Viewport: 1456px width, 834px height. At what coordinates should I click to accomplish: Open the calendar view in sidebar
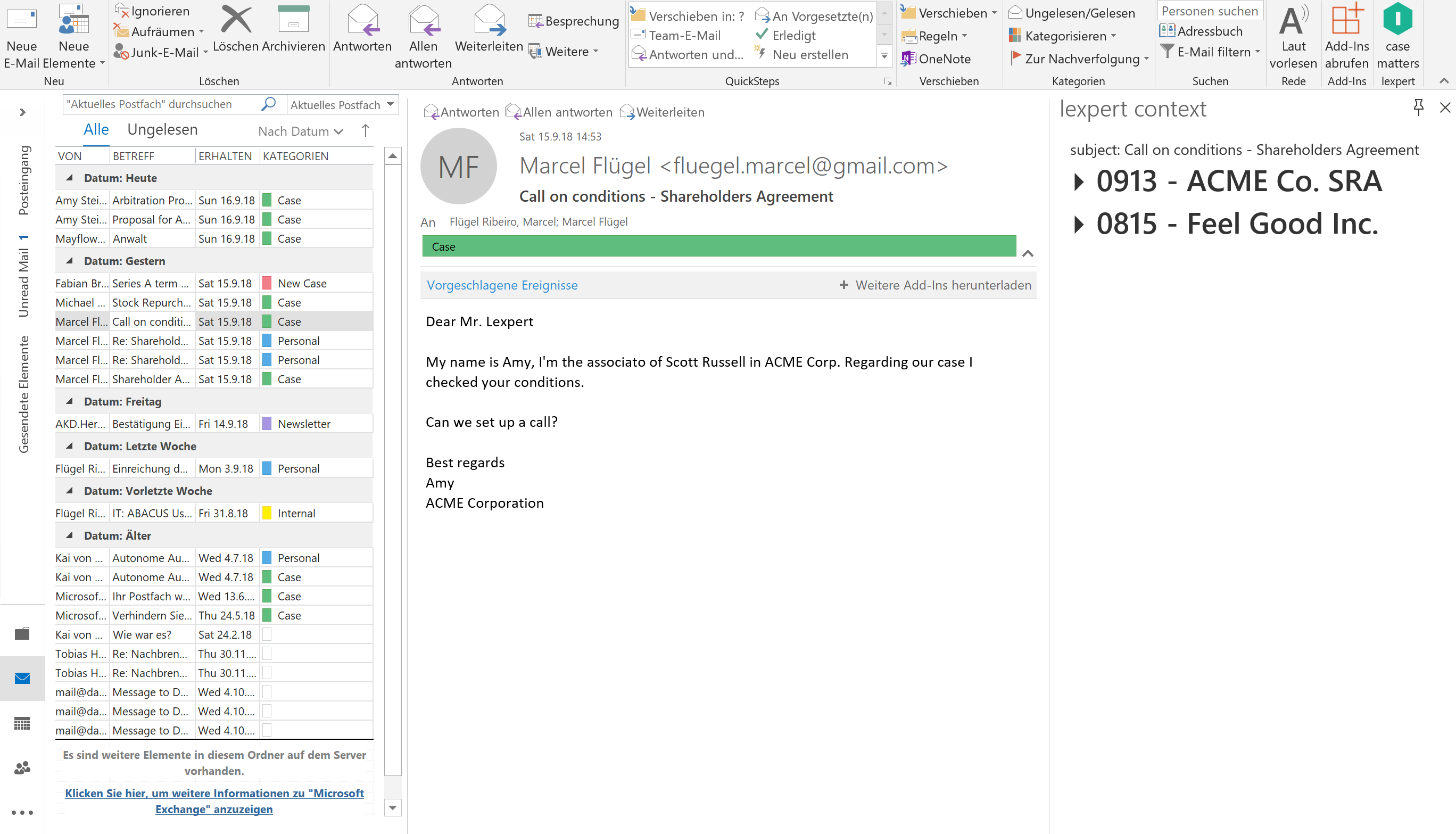tap(22, 723)
